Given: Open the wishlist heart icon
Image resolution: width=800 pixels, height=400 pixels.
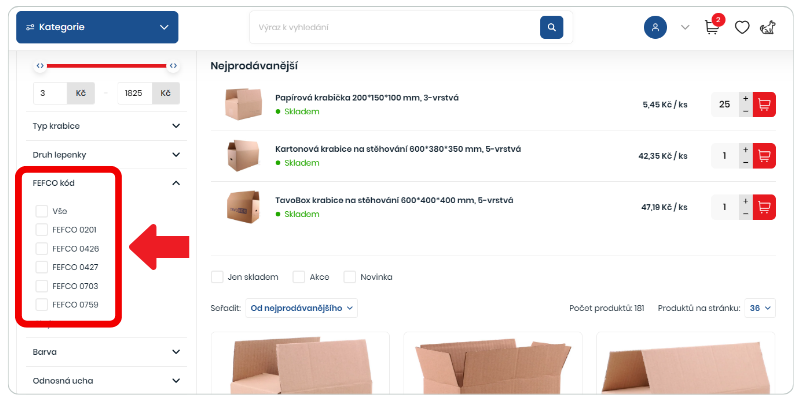Looking at the screenshot, I should click(x=742, y=27).
